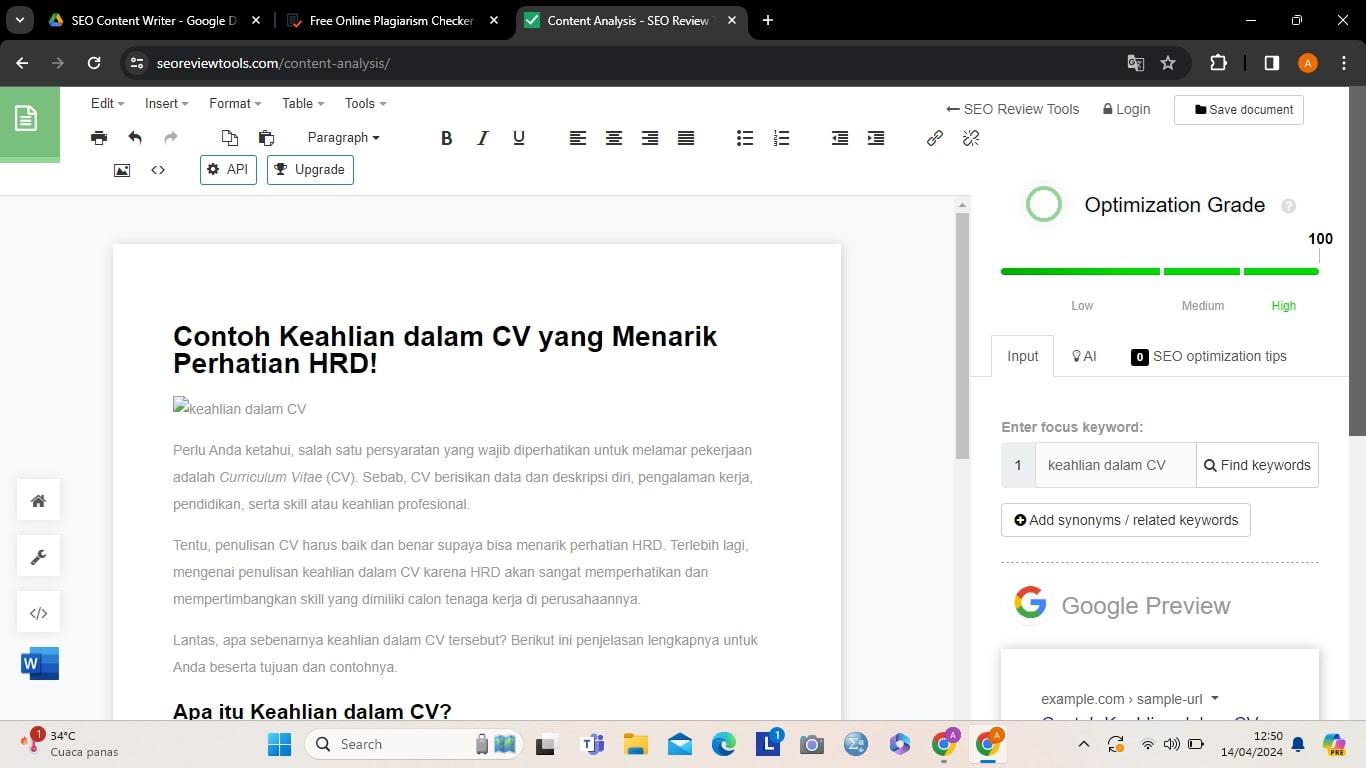Click the Upgrade button
The image size is (1366, 768).
[310, 170]
